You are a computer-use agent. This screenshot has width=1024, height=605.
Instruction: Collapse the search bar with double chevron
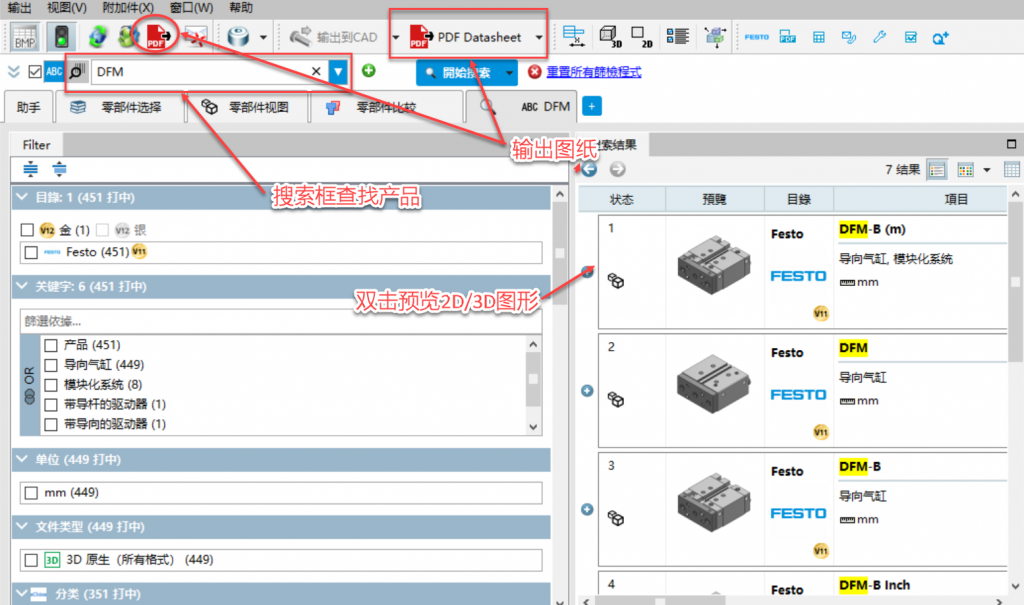[x=14, y=71]
